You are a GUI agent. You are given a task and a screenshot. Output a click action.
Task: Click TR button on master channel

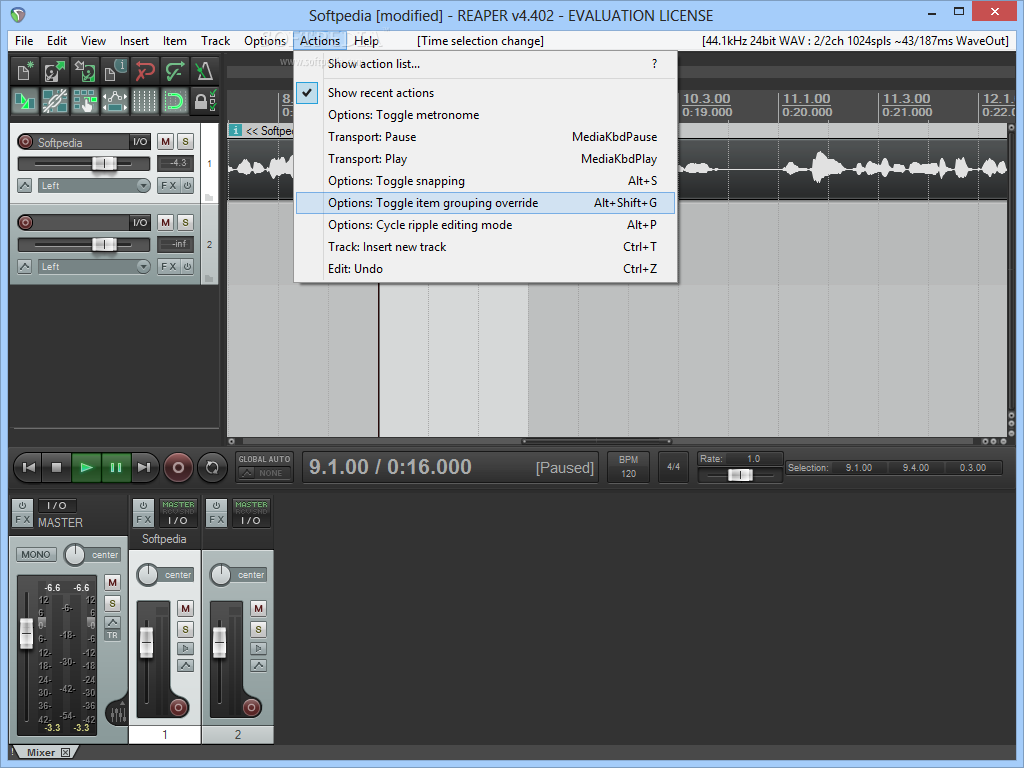[x=112, y=635]
